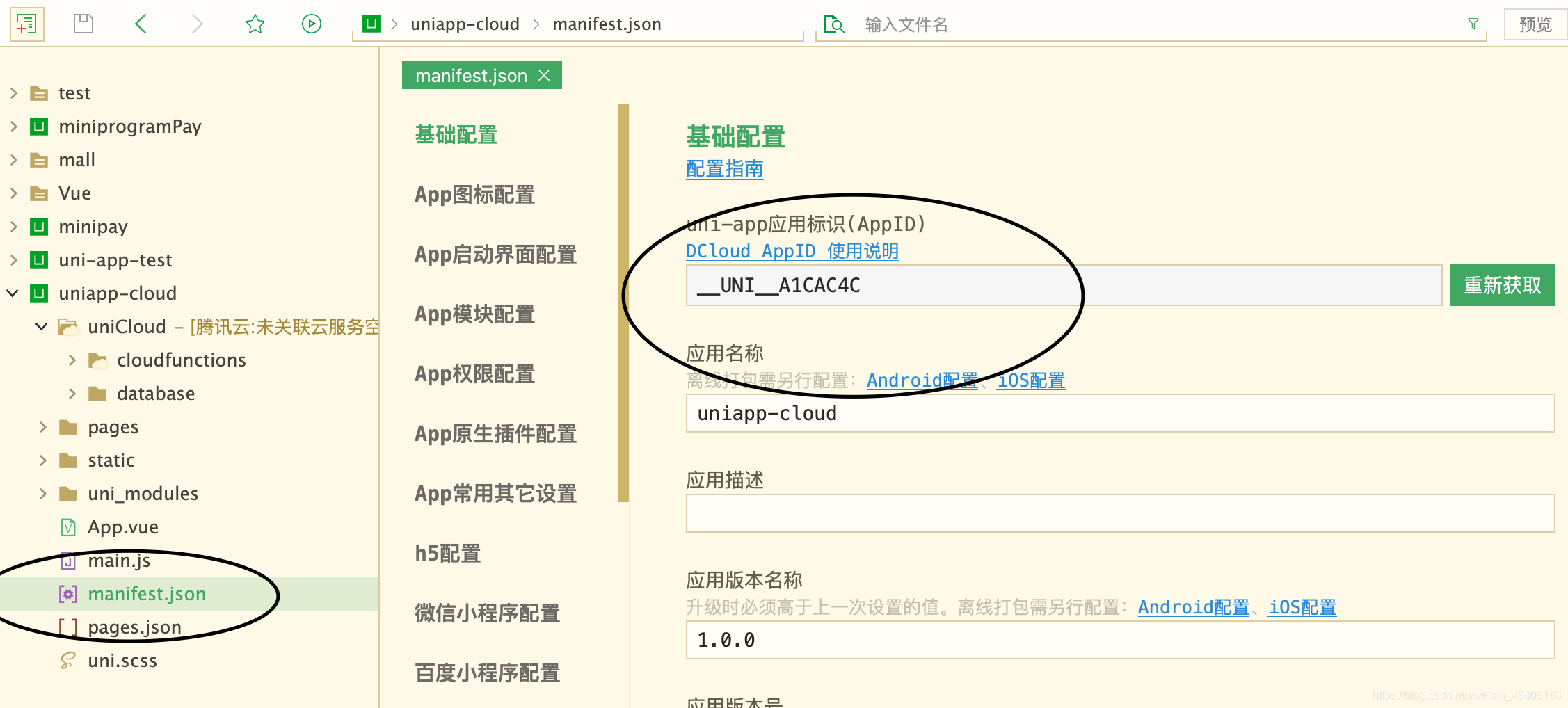Screen dimensions: 1568x708
Task: Open the 微信小程序配置 section
Action: 488,613
